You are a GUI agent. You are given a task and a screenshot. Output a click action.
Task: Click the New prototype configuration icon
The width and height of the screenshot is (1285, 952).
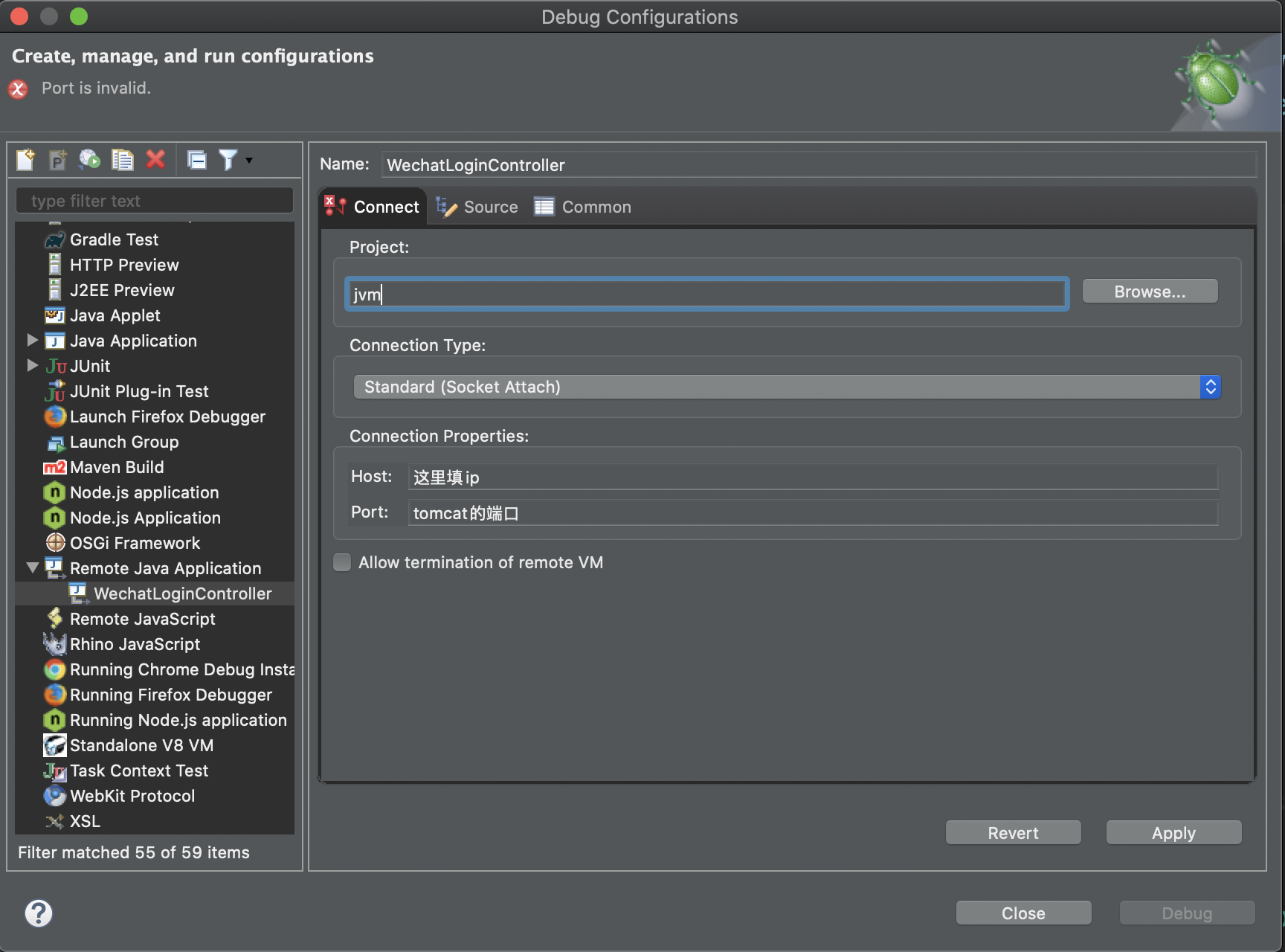coord(58,160)
